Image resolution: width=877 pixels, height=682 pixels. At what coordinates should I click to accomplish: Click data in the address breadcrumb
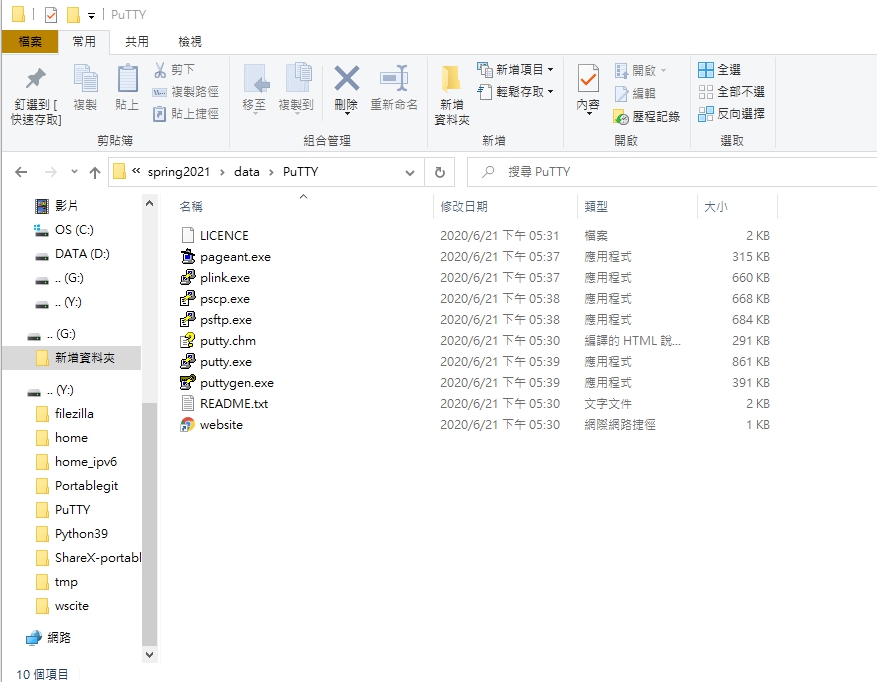(x=247, y=172)
